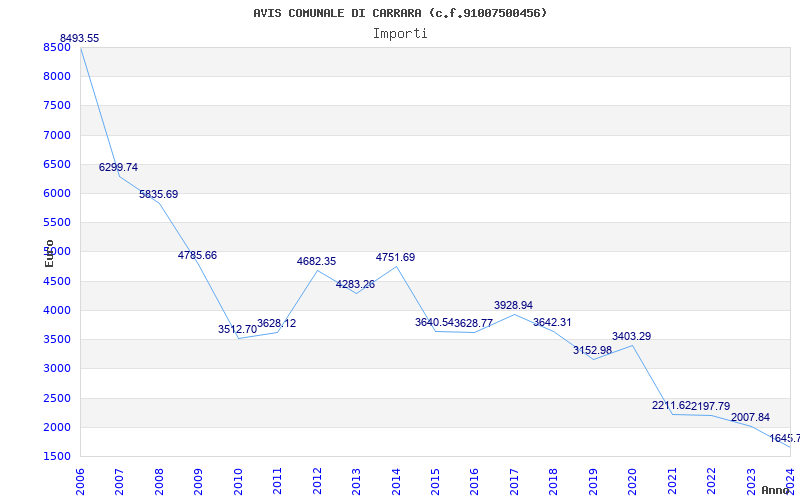Click the 4500 y-axis tick label
Image resolution: width=800 pixels, height=500 pixels.
click(x=57, y=281)
